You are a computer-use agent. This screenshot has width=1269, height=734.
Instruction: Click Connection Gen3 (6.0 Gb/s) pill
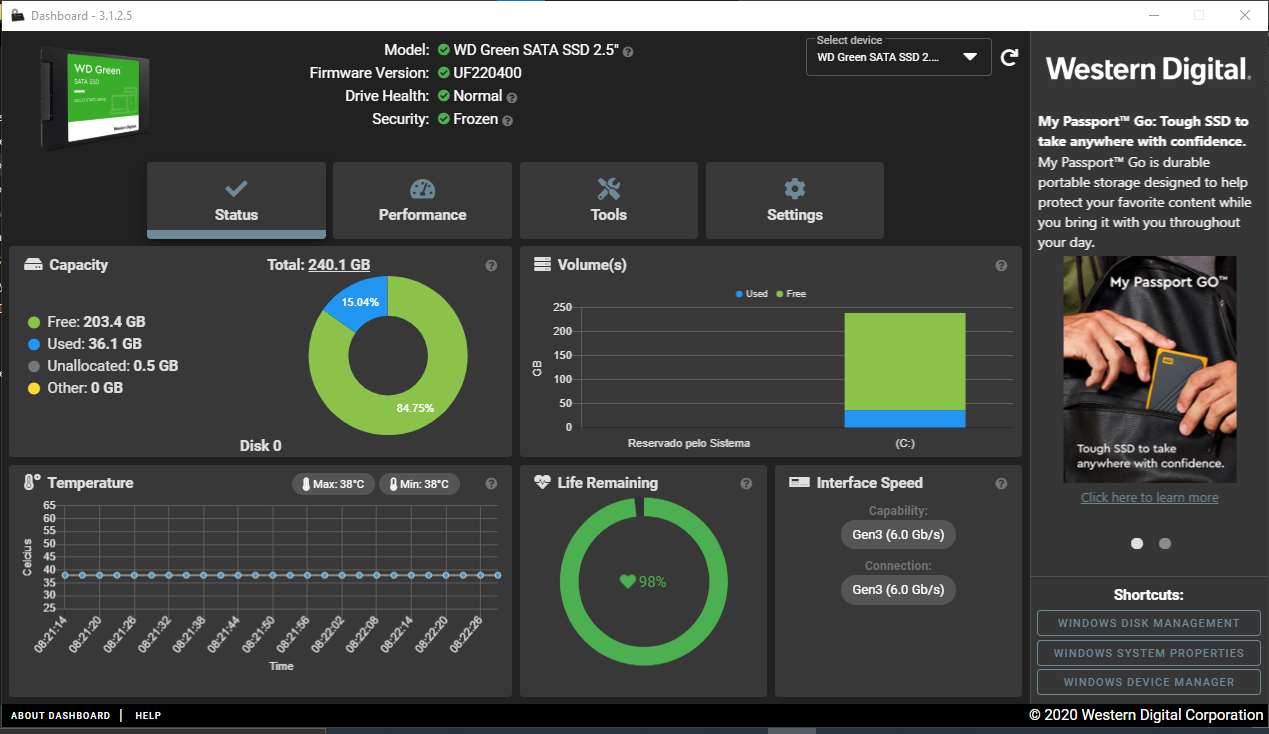[x=898, y=590]
